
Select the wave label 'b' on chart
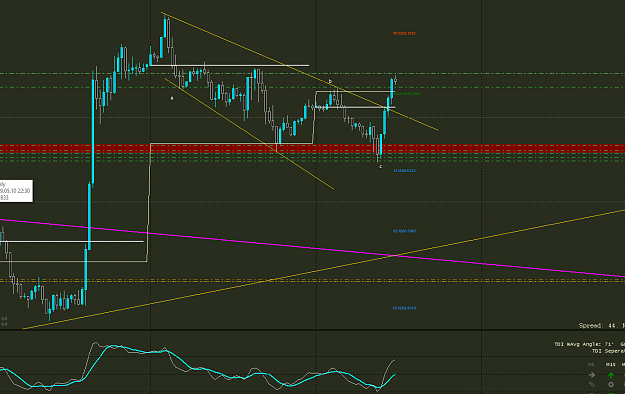point(330,81)
